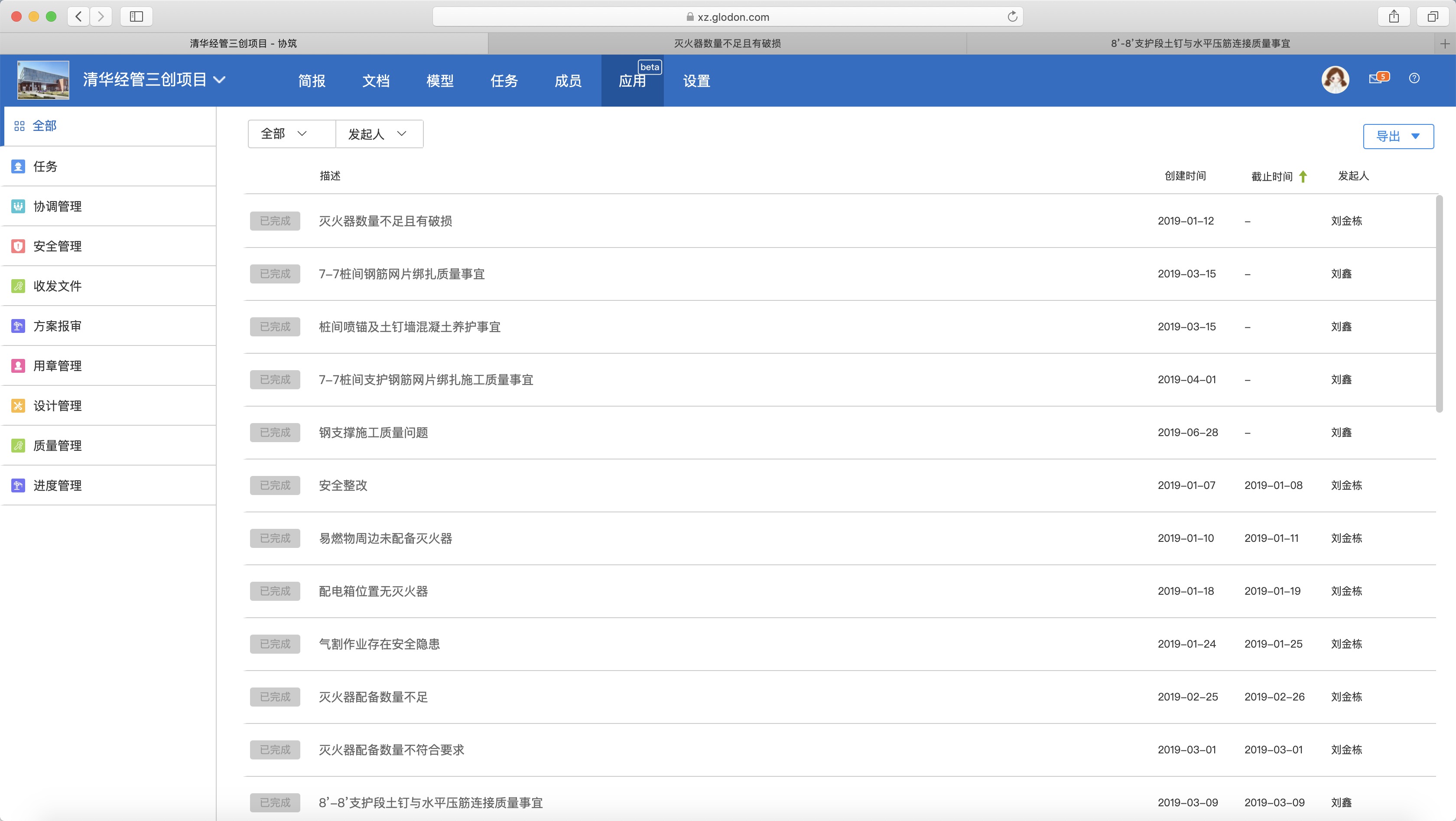Screen dimensions: 1456x821
Task: Select the 任务 item in the left sidebar
Action: (45, 166)
